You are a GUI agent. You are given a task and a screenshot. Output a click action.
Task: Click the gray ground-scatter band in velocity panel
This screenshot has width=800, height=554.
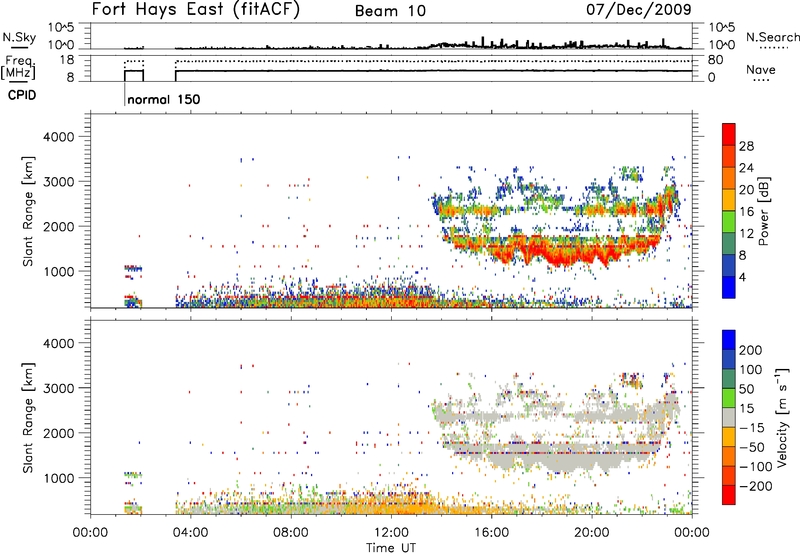(554, 455)
